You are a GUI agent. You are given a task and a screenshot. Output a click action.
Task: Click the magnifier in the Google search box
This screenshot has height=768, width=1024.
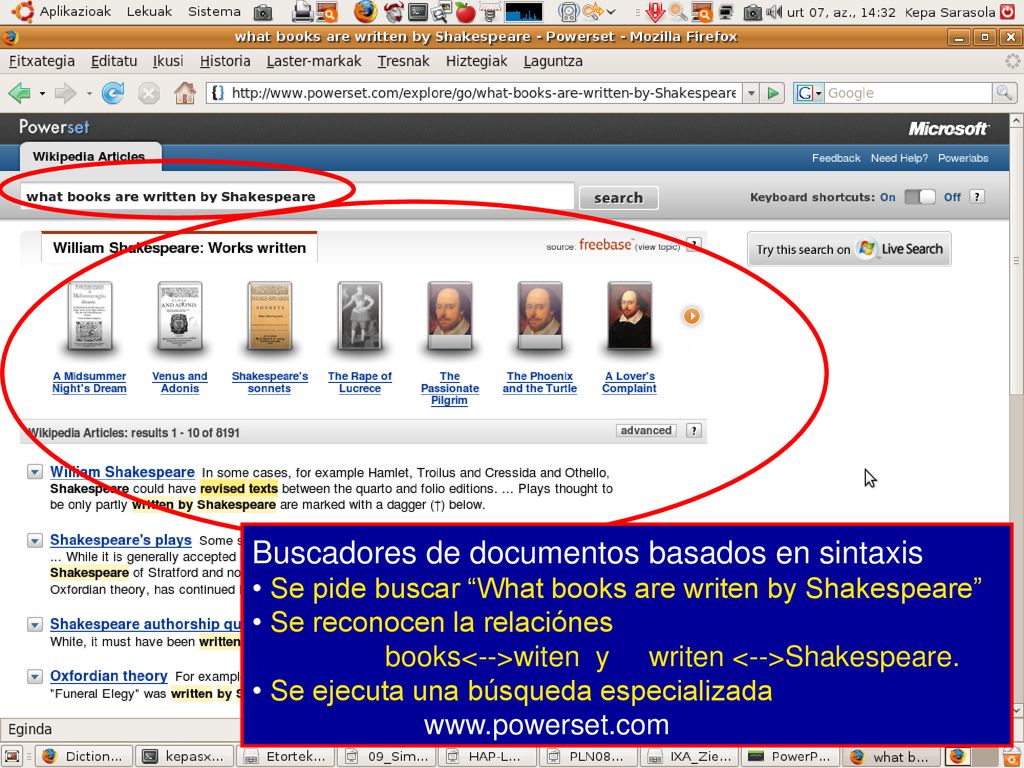click(x=1003, y=93)
